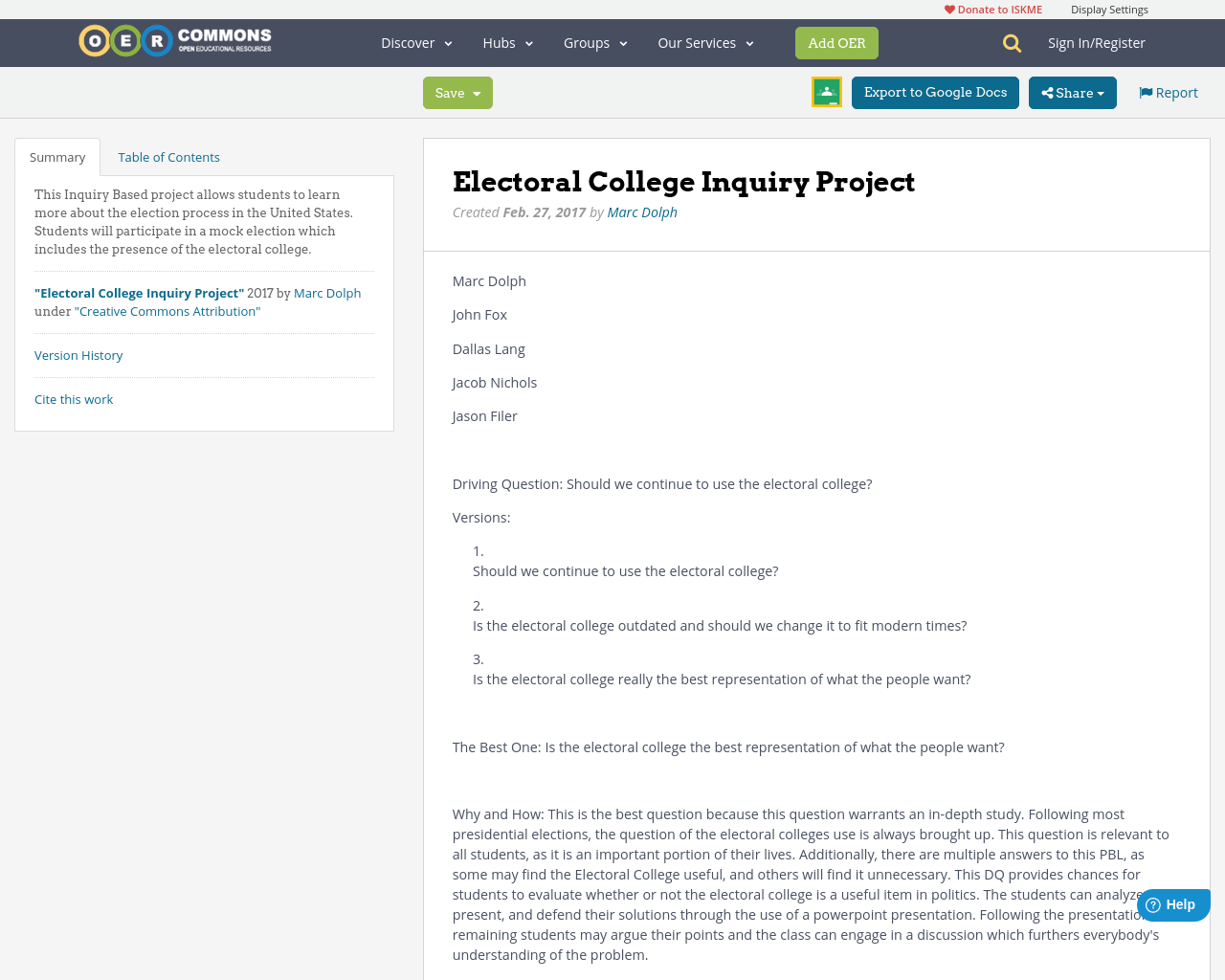Click the Share button's arrows icon

(1046, 91)
